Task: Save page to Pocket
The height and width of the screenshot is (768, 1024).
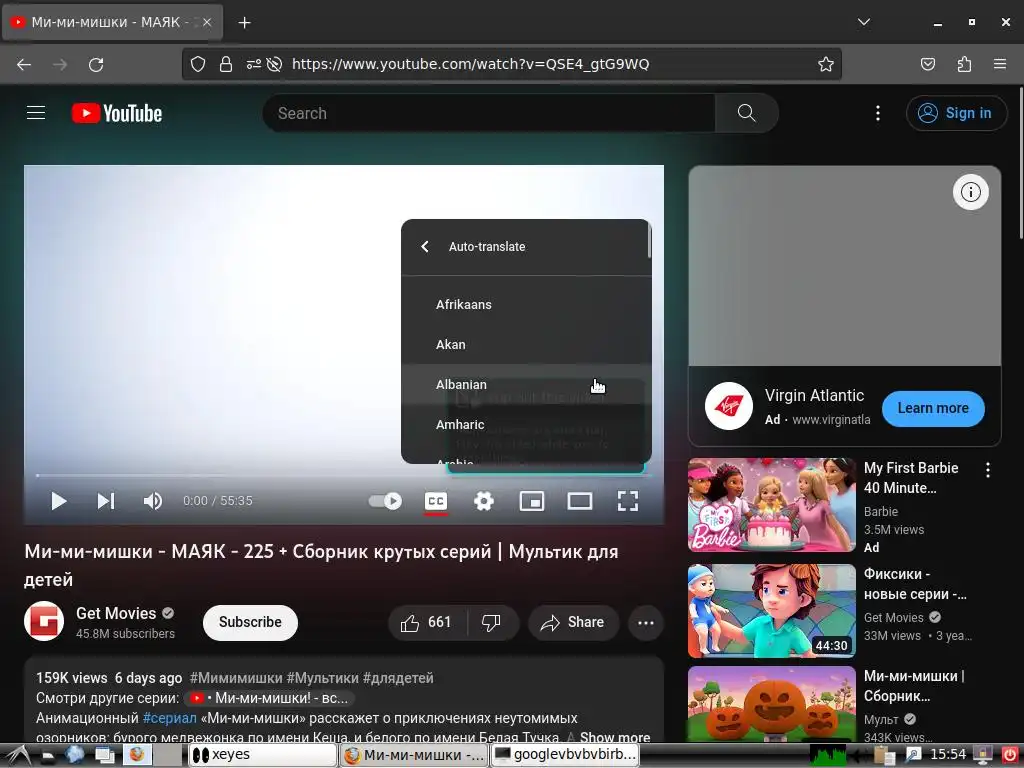Action: point(928,64)
